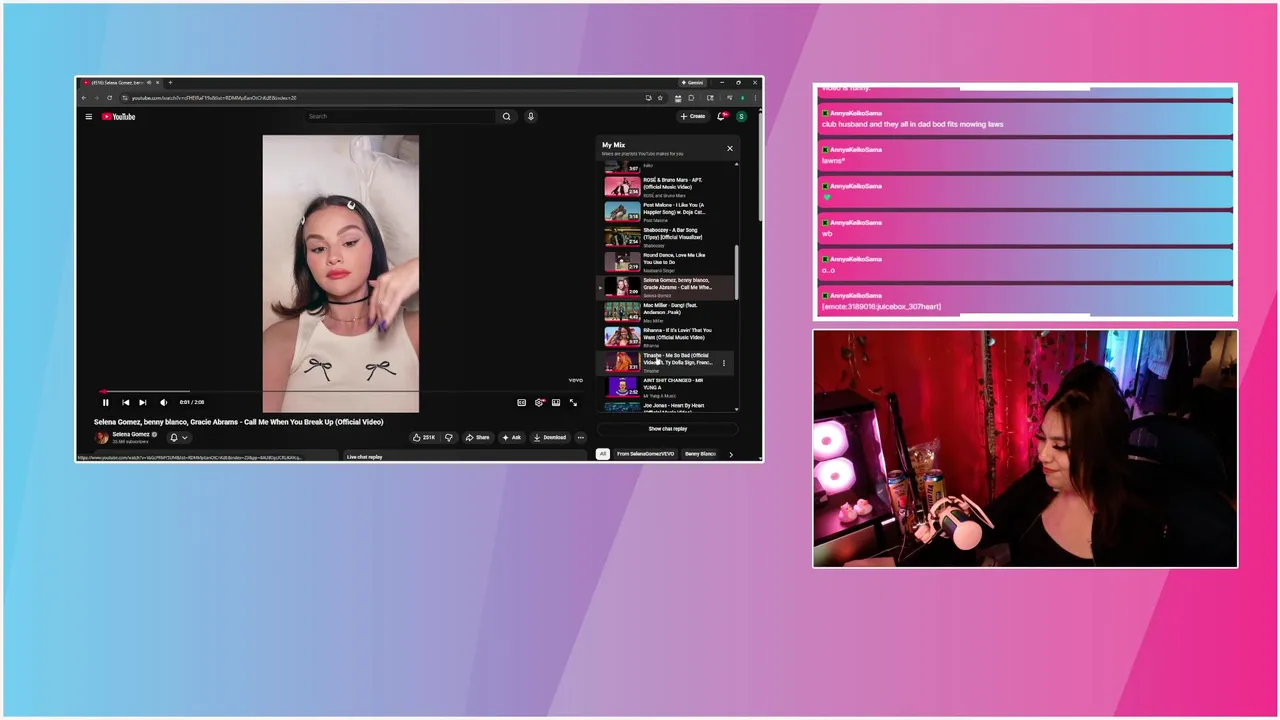This screenshot has height=720, width=1280.
Task: Play Round Dance, Love Me Like You Used to Do
Action: (x=667, y=262)
